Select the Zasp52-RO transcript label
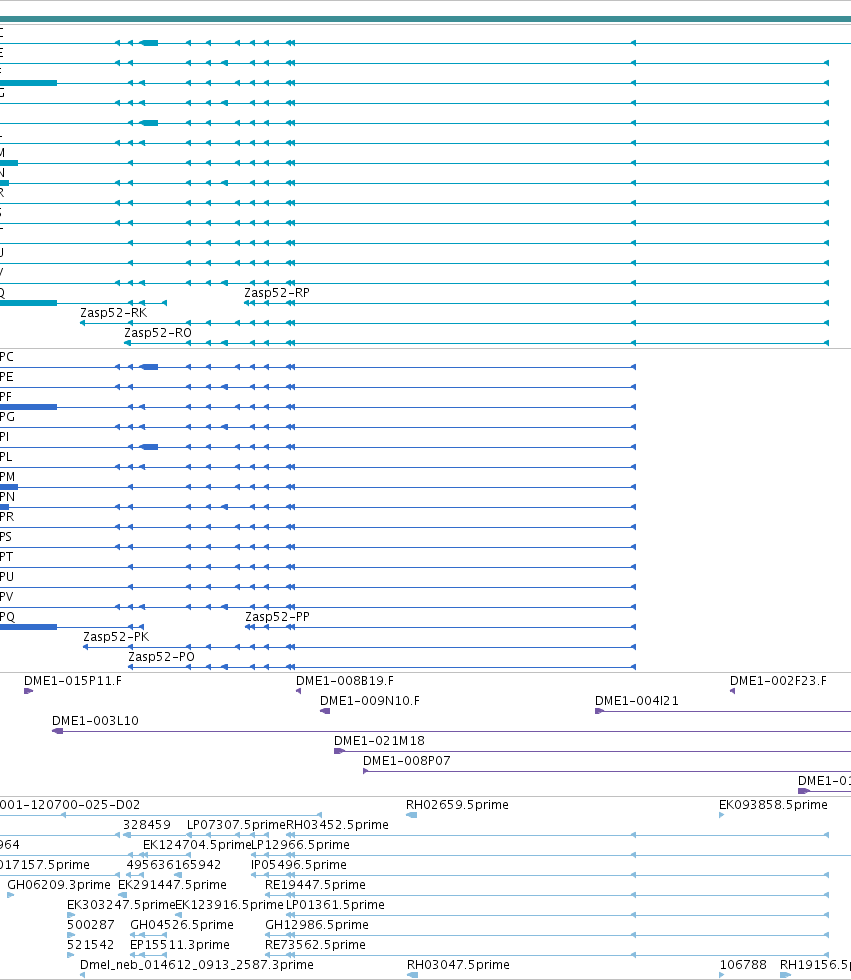Image resolution: width=851 pixels, height=980 pixels. coord(157,332)
